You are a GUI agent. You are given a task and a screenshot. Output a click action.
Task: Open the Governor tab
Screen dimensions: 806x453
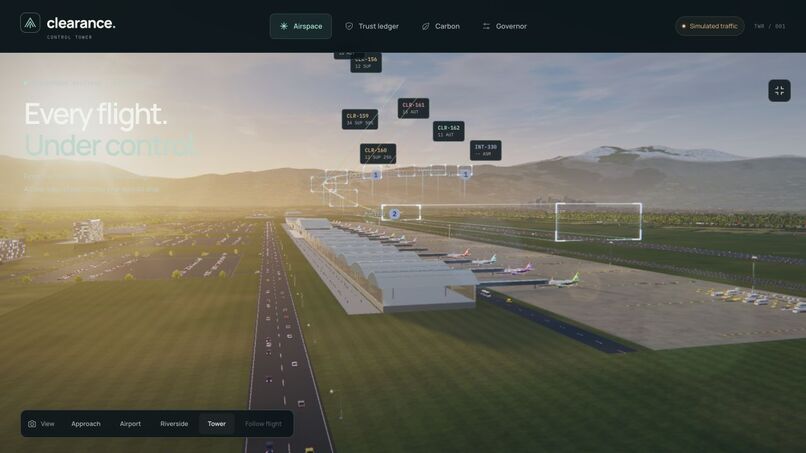pyautogui.click(x=504, y=26)
